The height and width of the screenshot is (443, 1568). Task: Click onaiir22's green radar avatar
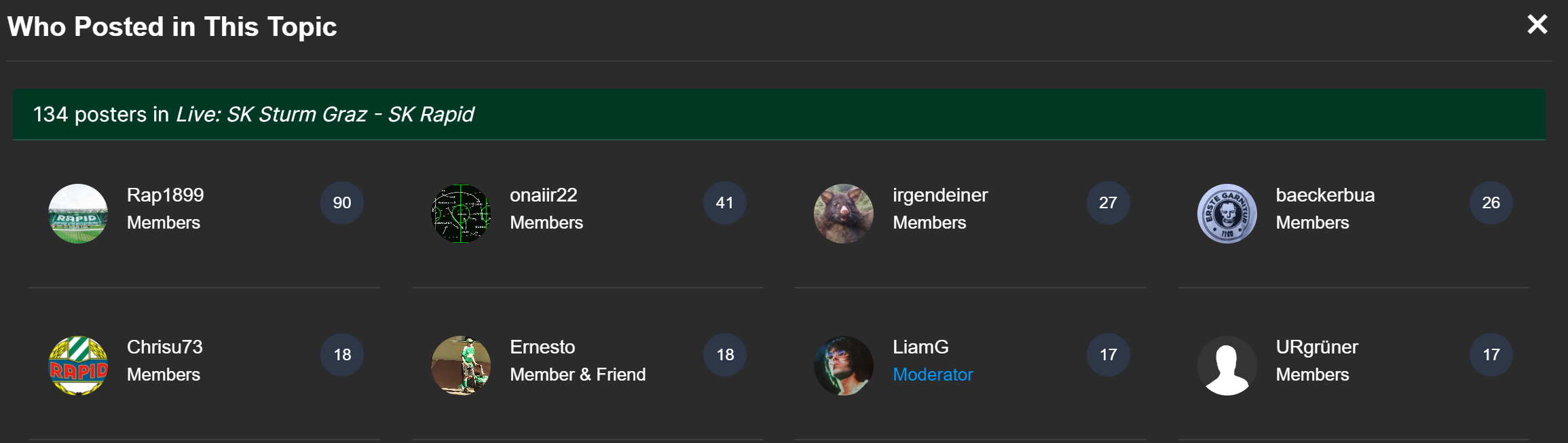tap(461, 214)
